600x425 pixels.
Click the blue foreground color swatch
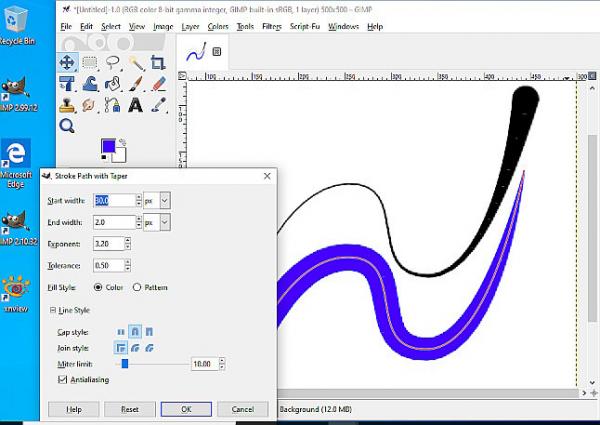point(108,146)
